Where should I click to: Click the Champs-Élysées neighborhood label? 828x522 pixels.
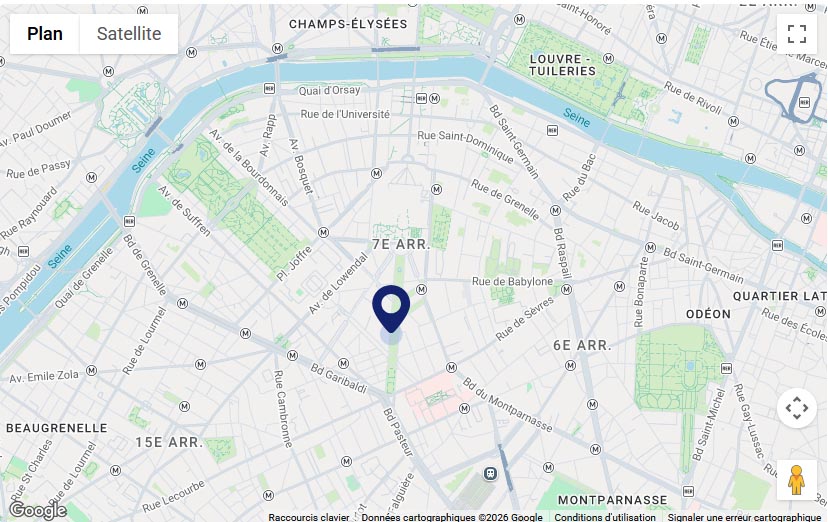[x=348, y=24]
